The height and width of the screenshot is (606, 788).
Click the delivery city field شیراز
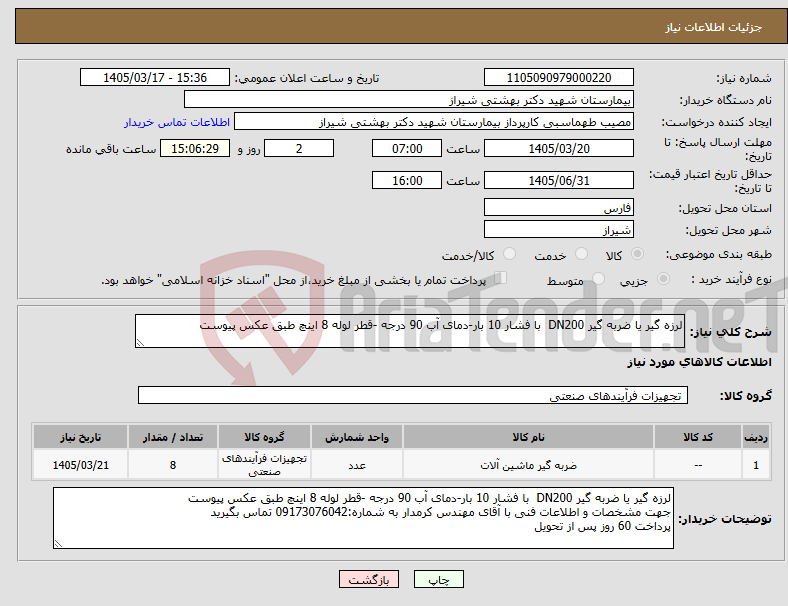558,230
